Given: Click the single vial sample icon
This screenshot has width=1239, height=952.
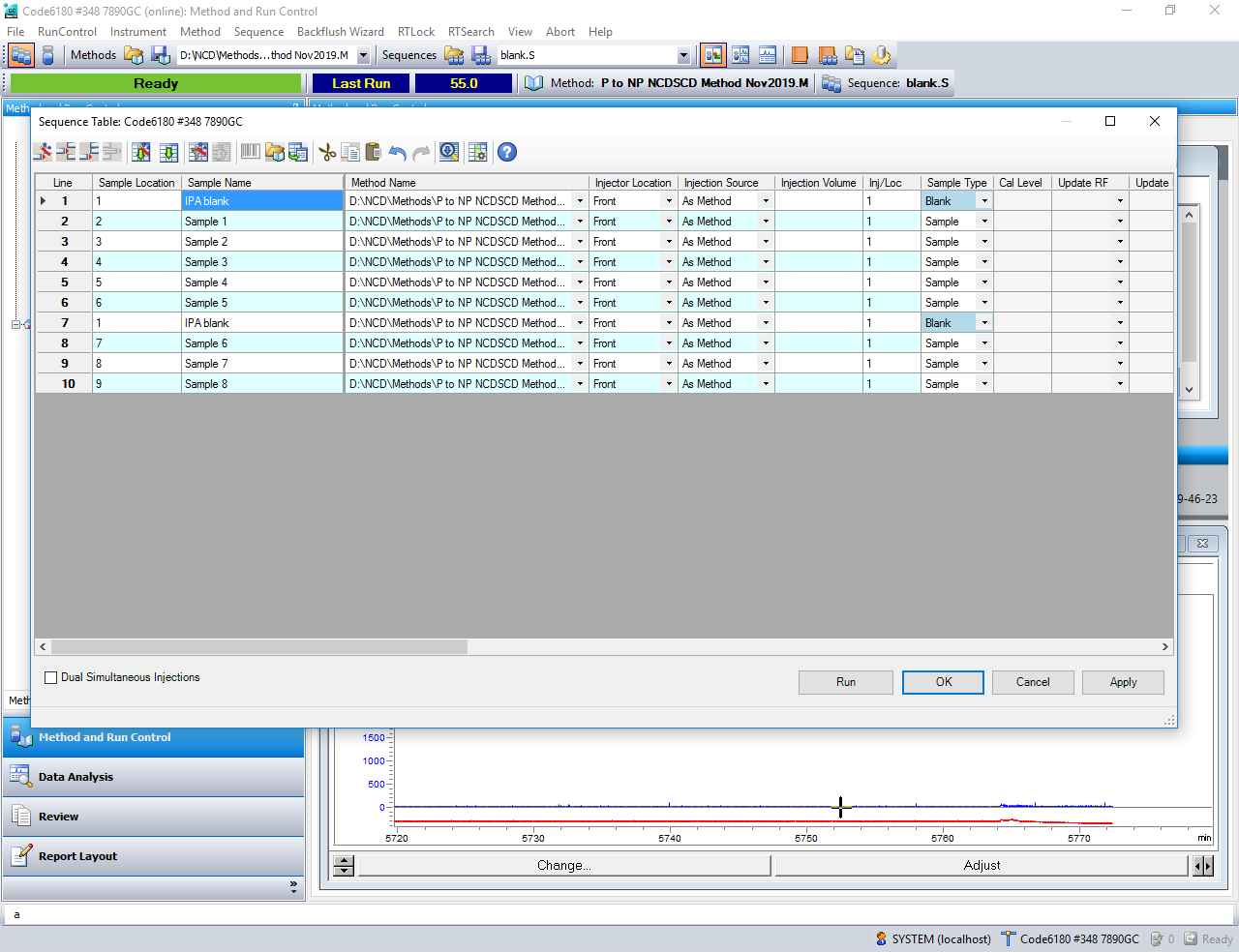Looking at the screenshot, I should 47,55.
